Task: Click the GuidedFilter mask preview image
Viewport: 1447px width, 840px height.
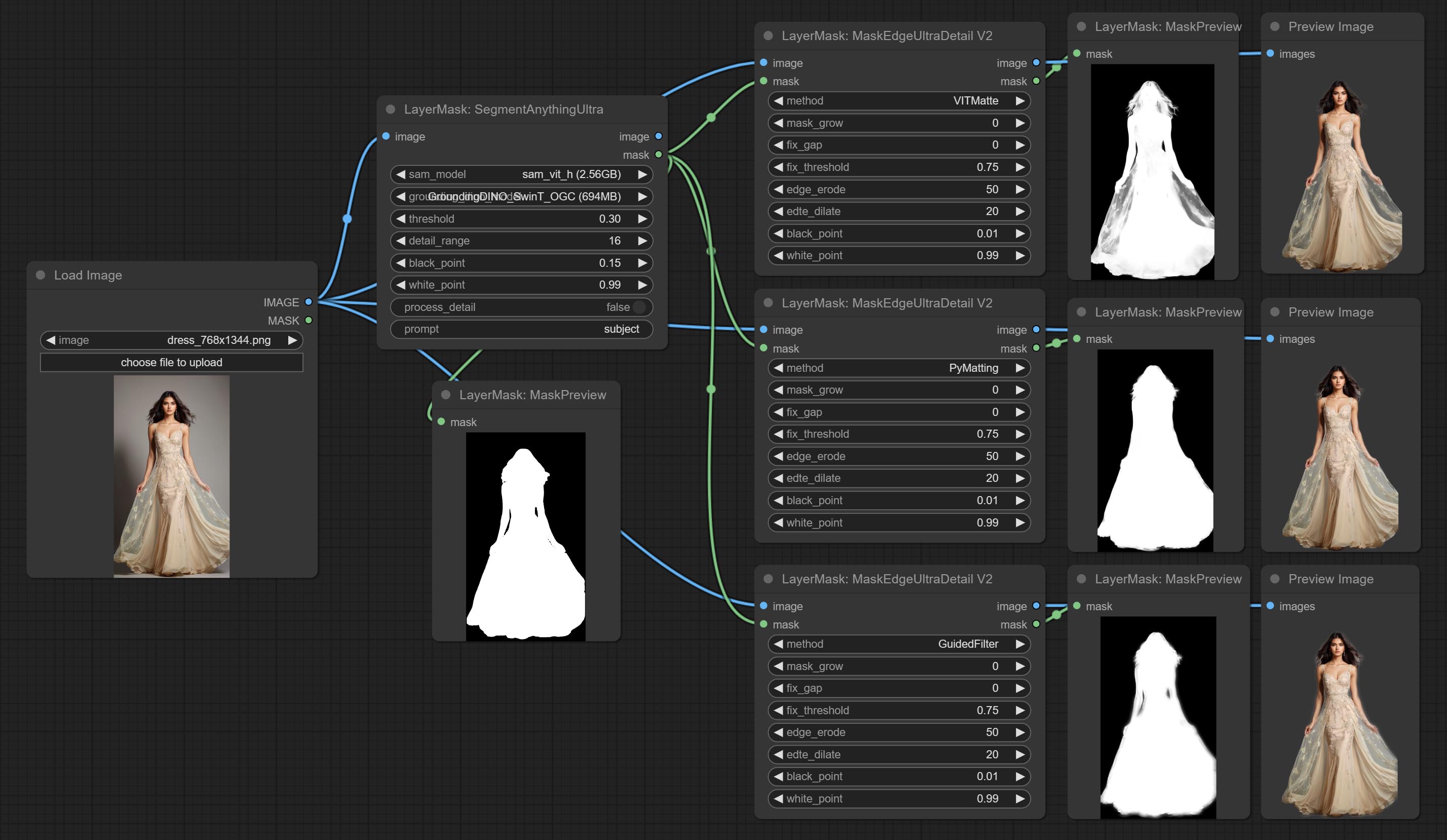Action: coord(1158,717)
